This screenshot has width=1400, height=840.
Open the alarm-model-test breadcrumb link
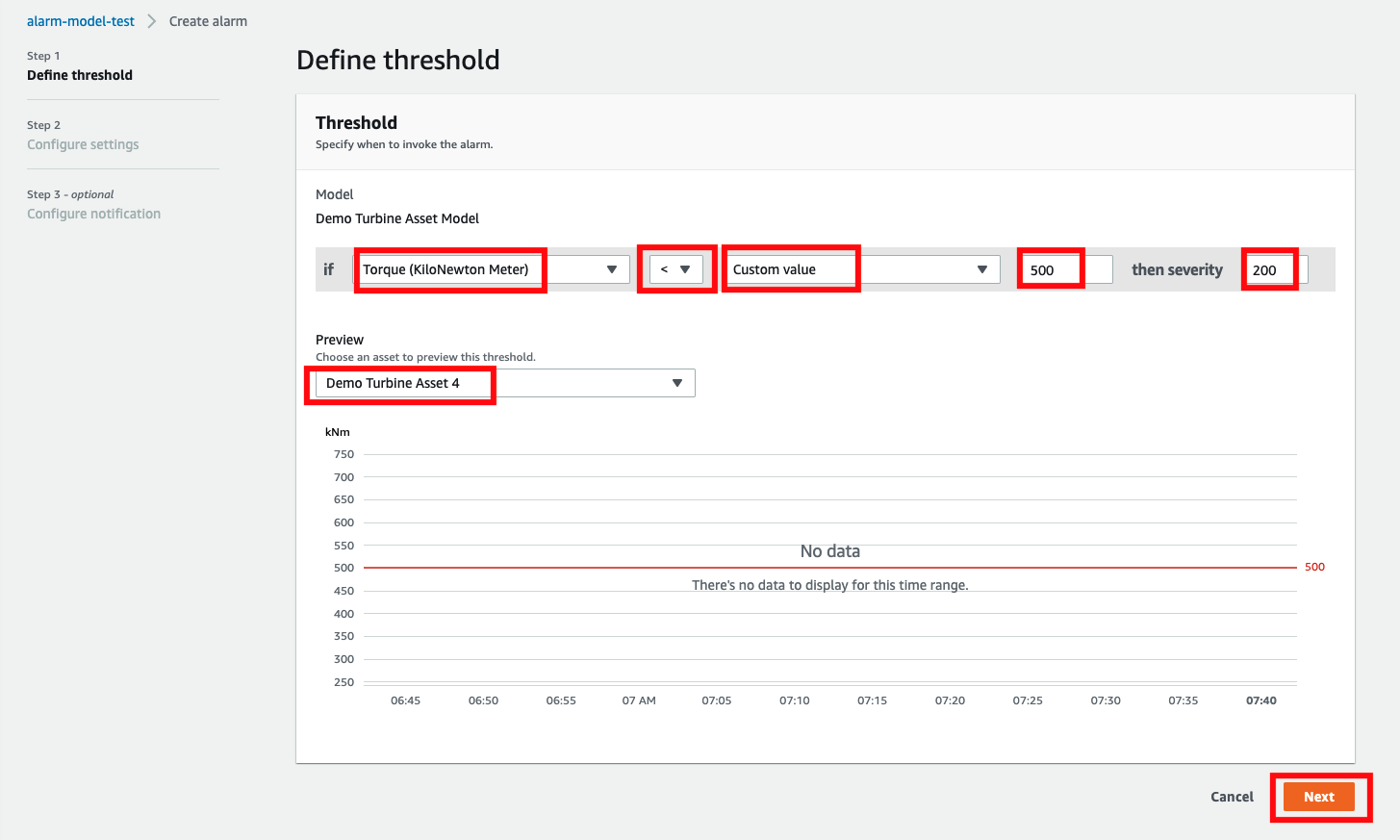(x=81, y=20)
